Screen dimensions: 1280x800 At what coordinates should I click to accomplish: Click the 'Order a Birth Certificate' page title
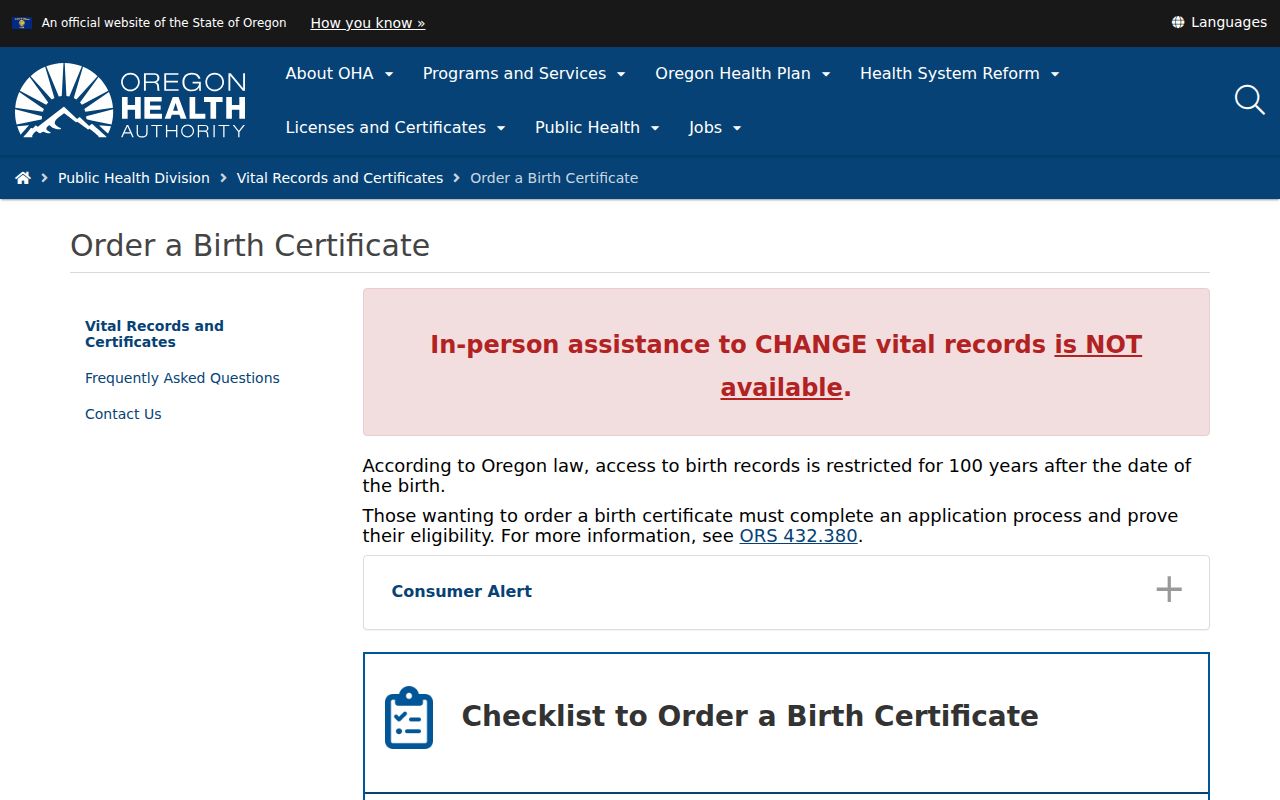tap(250, 245)
